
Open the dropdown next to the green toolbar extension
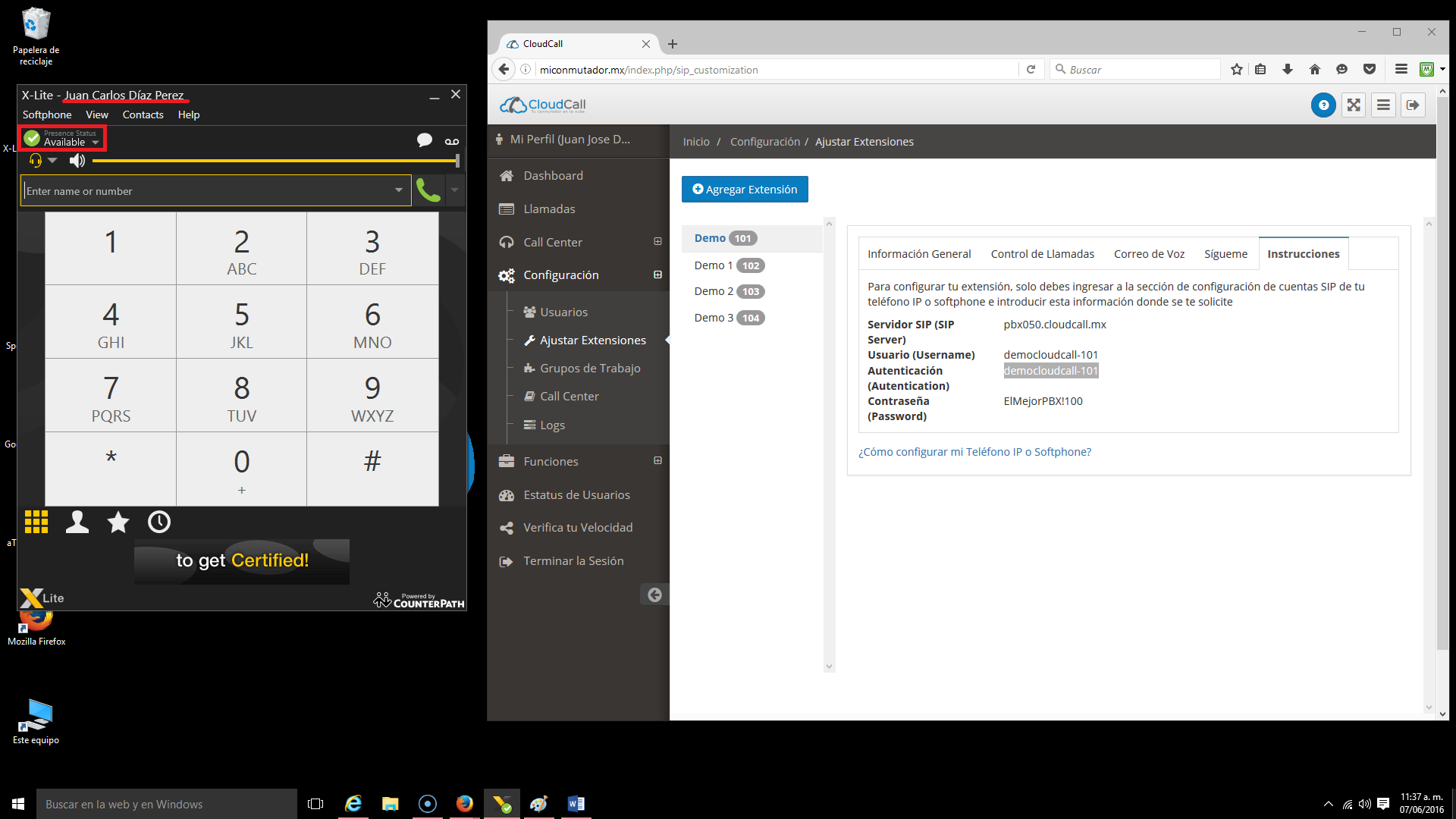(x=1442, y=69)
